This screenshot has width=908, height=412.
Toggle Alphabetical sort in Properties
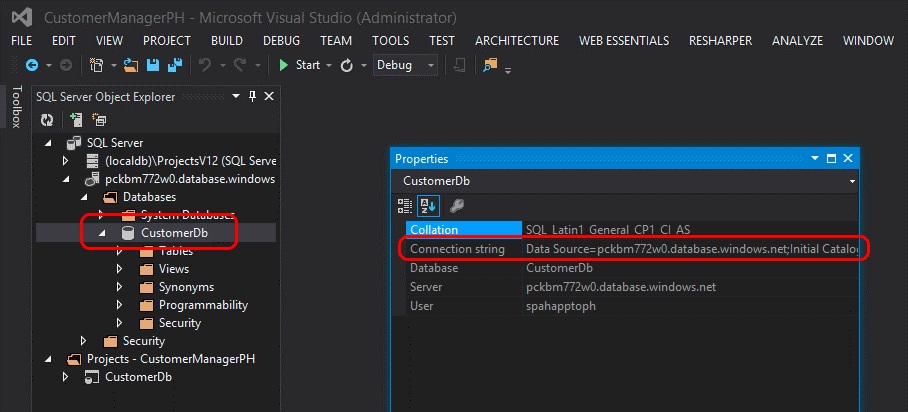click(x=429, y=206)
